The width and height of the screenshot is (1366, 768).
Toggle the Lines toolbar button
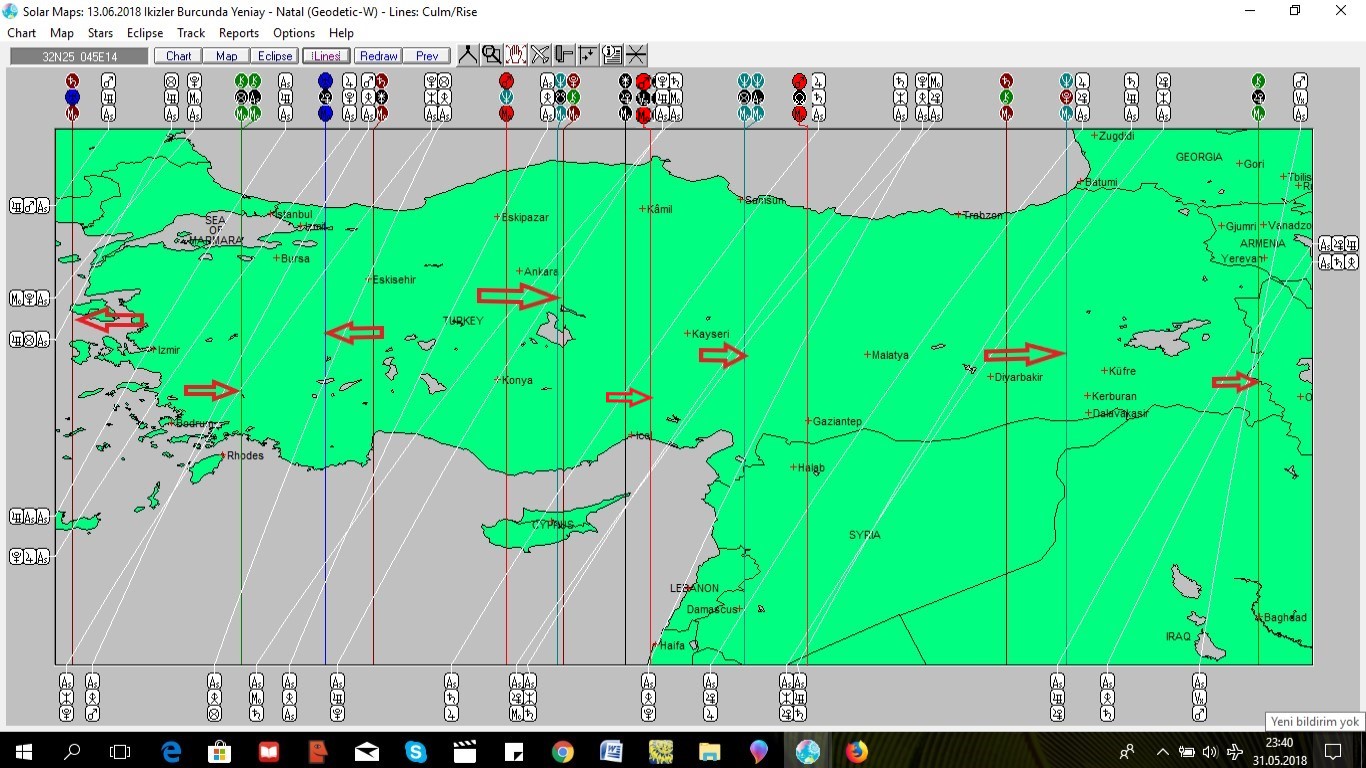coord(326,56)
